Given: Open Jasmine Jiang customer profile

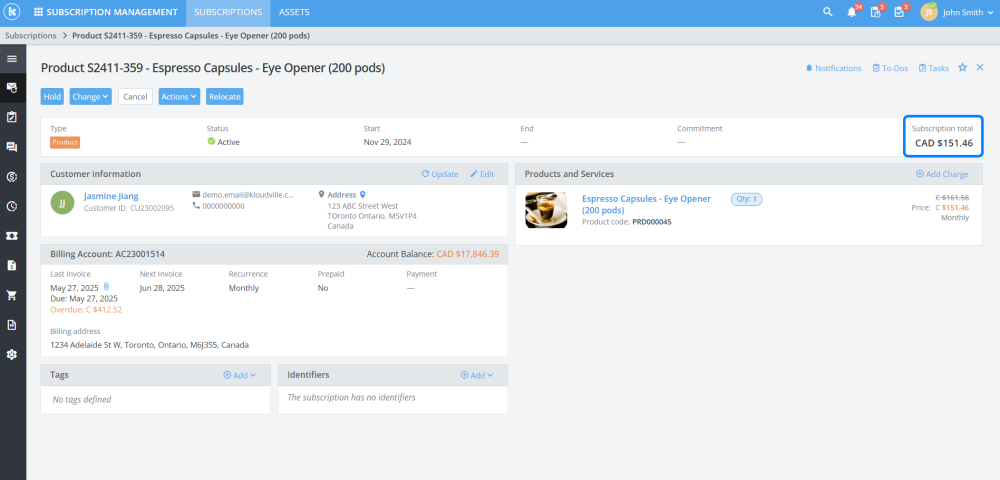Looking at the screenshot, I should tap(111, 196).
